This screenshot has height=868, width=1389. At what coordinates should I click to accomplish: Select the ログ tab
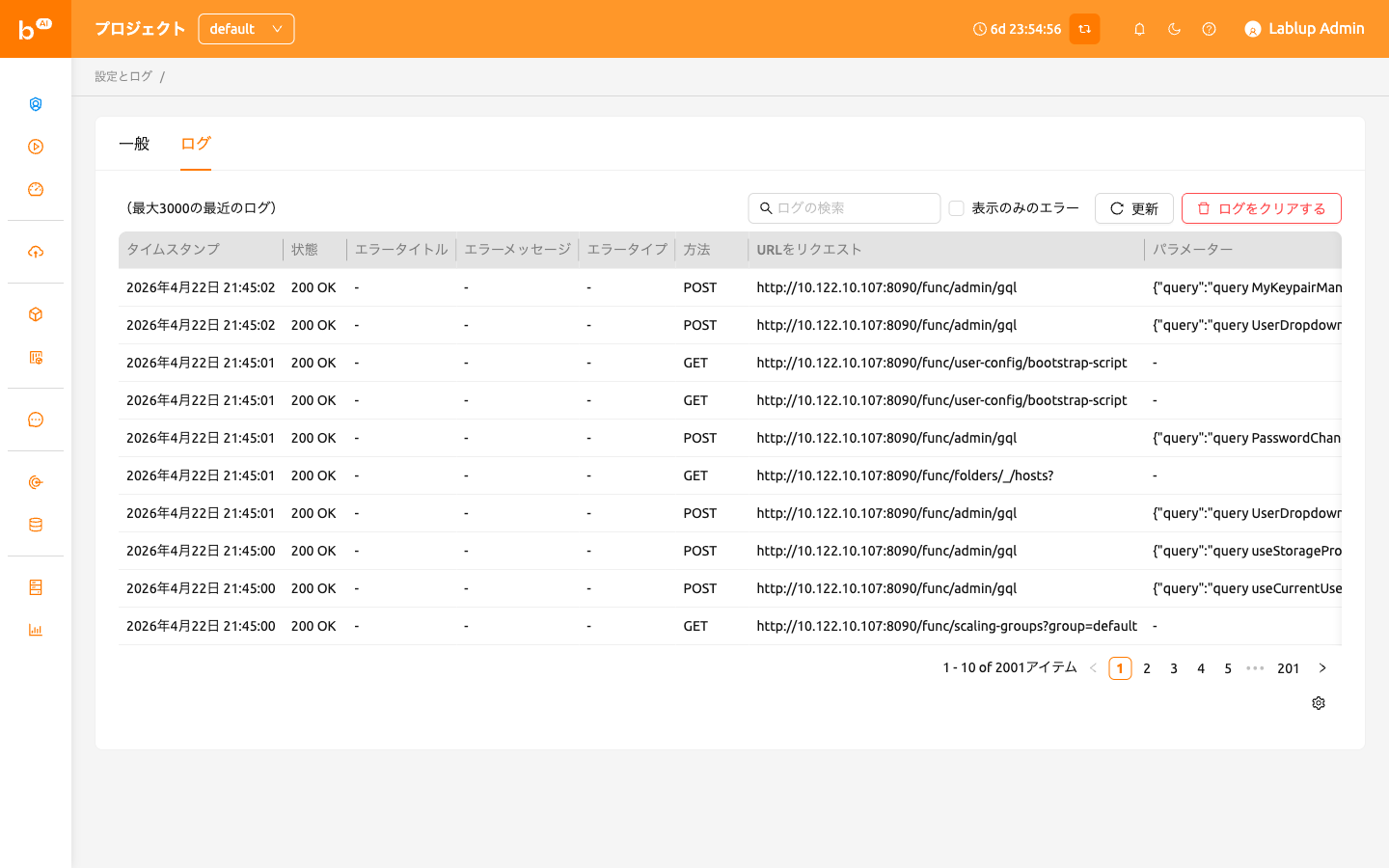(196, 144)
